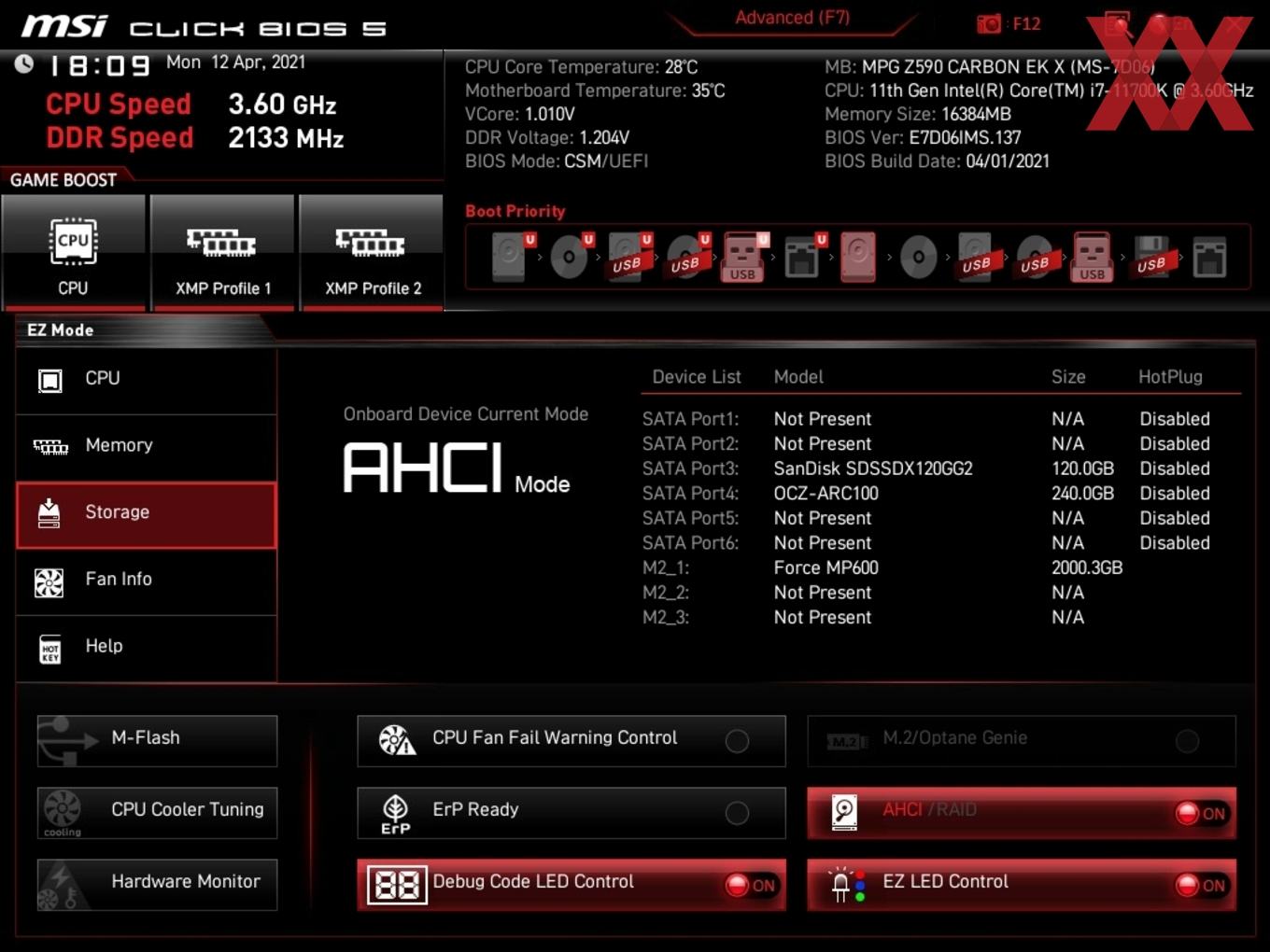Viewport: 1270px width, 952px height.
Task: Click CPU Core Temperature 28°C reading
Action: click(581, 67)
